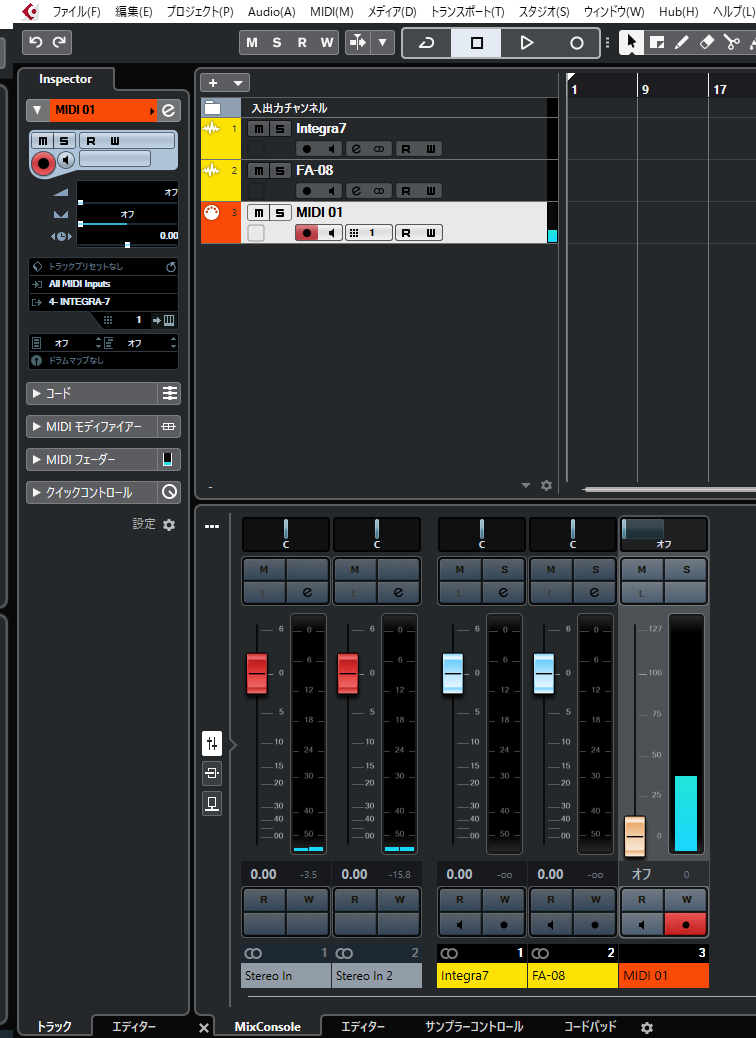Switch to コードパッド tab
The image size is (756, 1038).
(x=590, y=1027)
